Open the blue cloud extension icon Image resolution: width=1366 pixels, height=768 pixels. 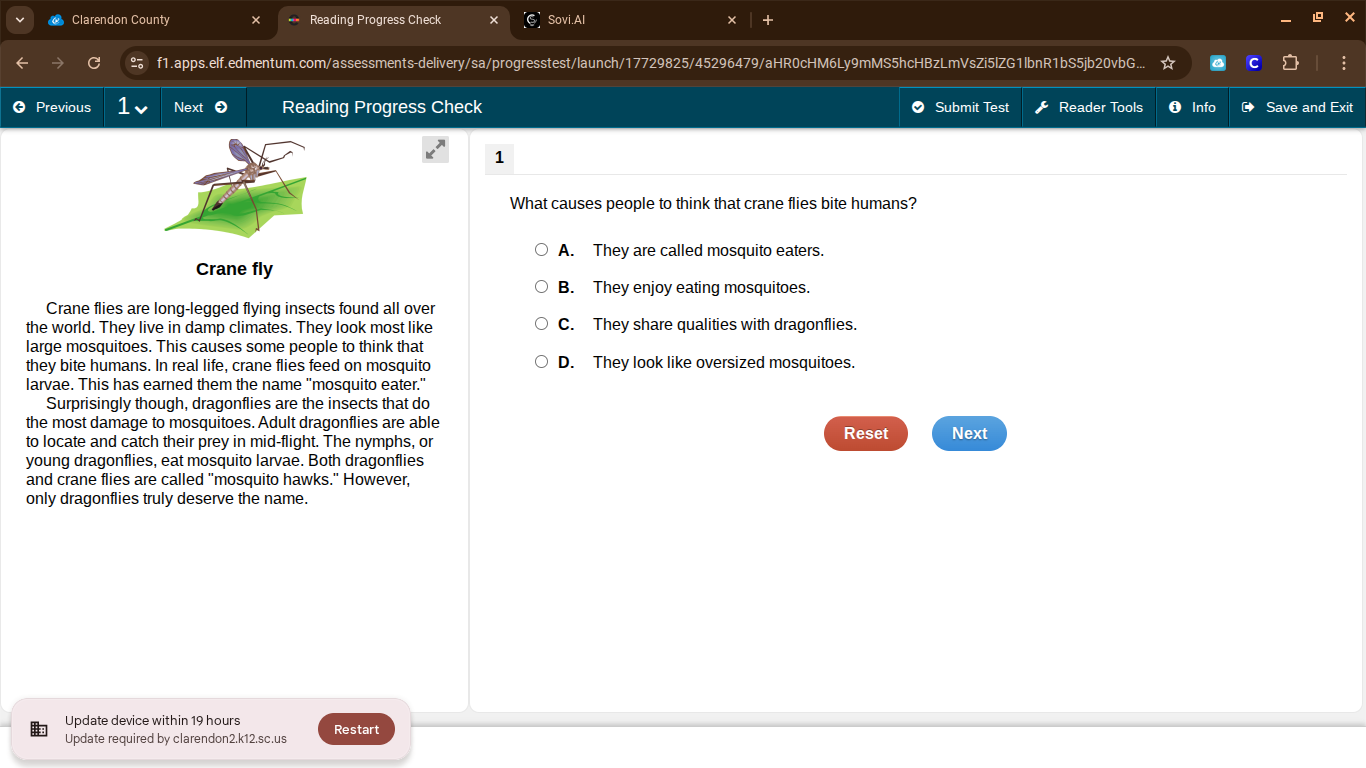coord(1218,63)
